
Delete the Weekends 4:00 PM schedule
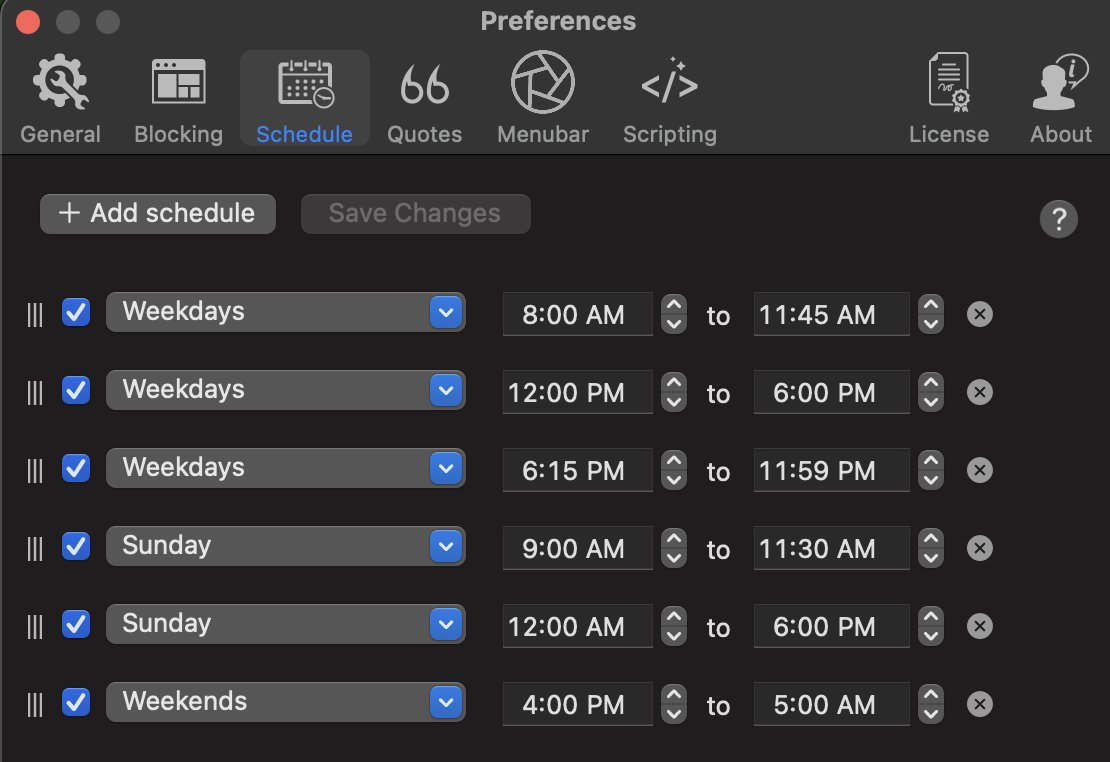click(x=980, y=704)
